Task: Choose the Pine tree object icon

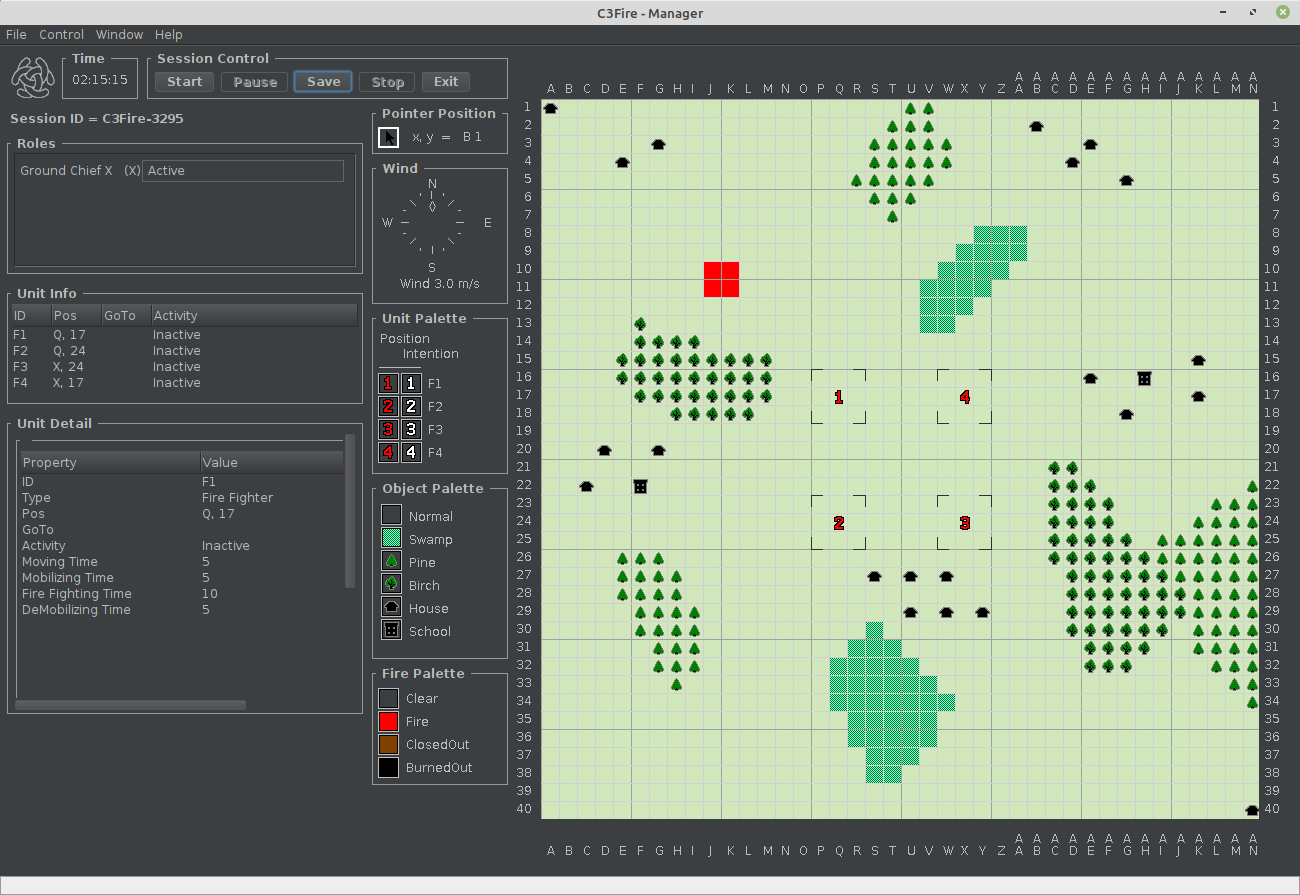Action: tap(391, 562)
